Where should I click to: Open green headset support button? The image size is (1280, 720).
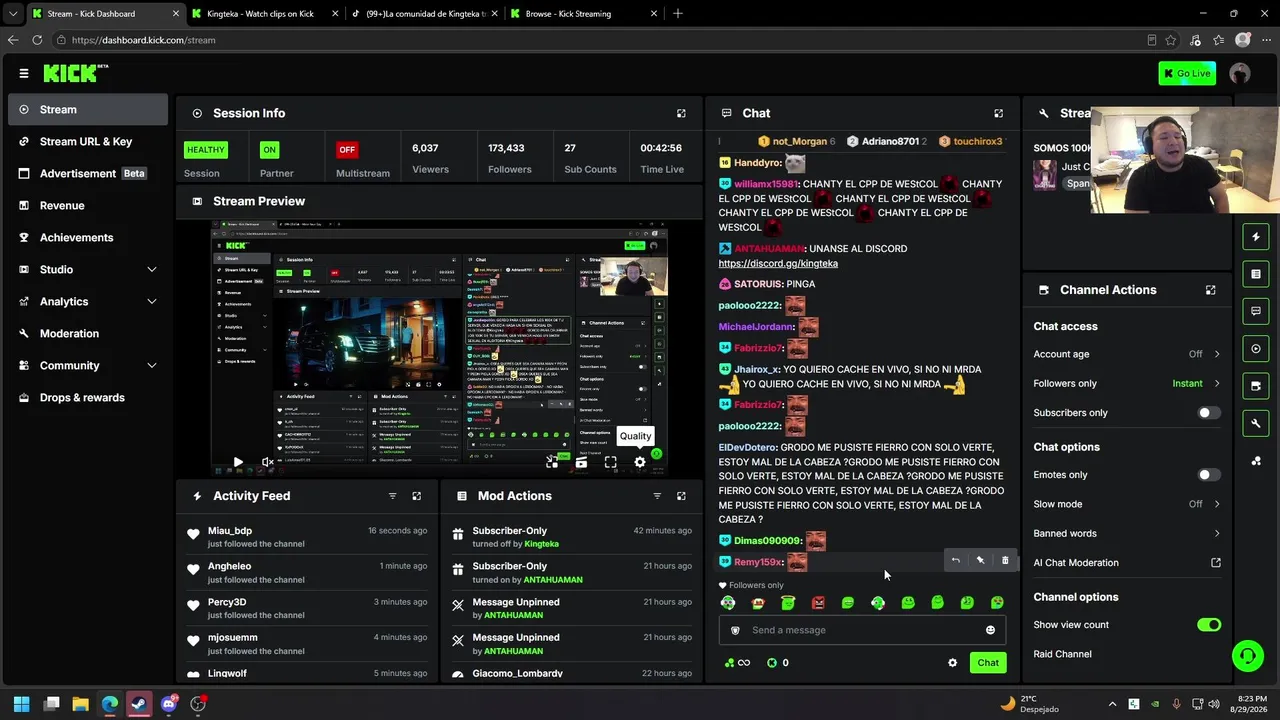1247,656
